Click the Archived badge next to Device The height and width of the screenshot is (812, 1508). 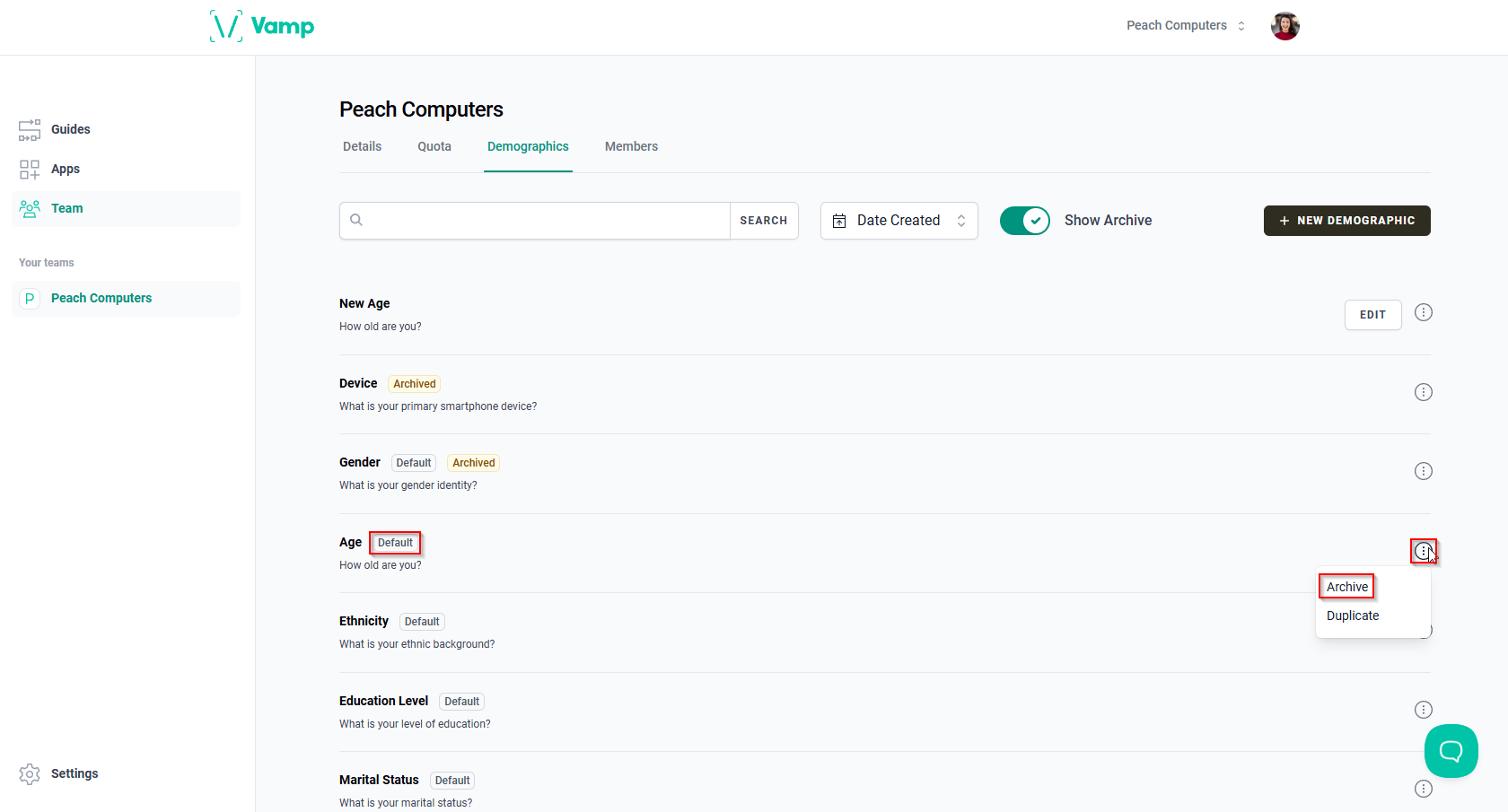pos(415,384)
